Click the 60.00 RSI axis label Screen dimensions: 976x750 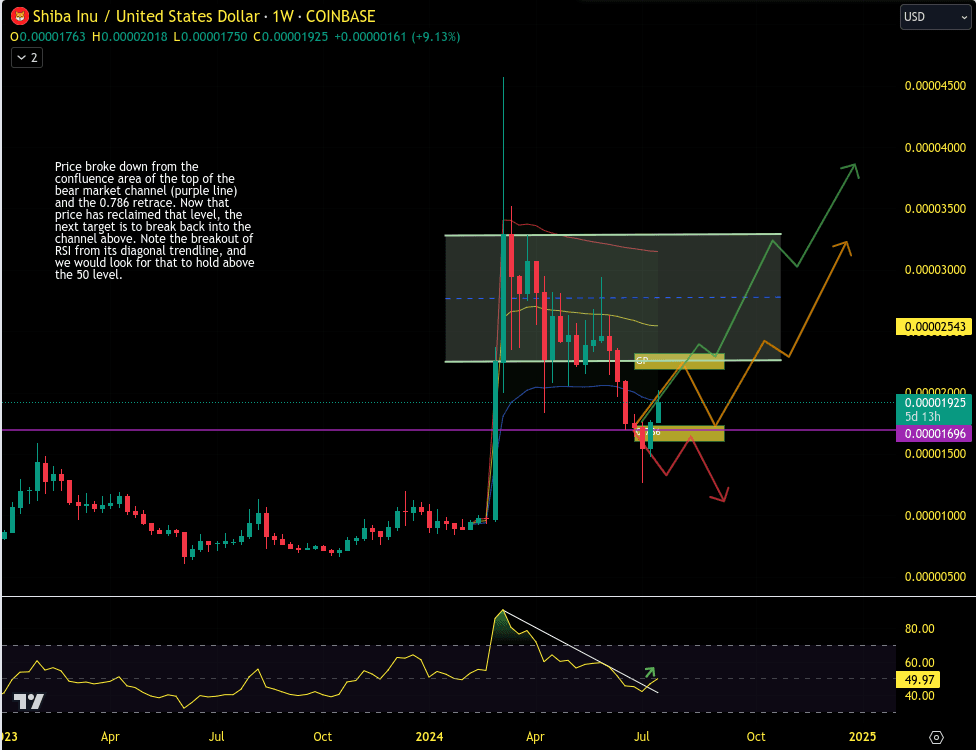pos(919,662)
